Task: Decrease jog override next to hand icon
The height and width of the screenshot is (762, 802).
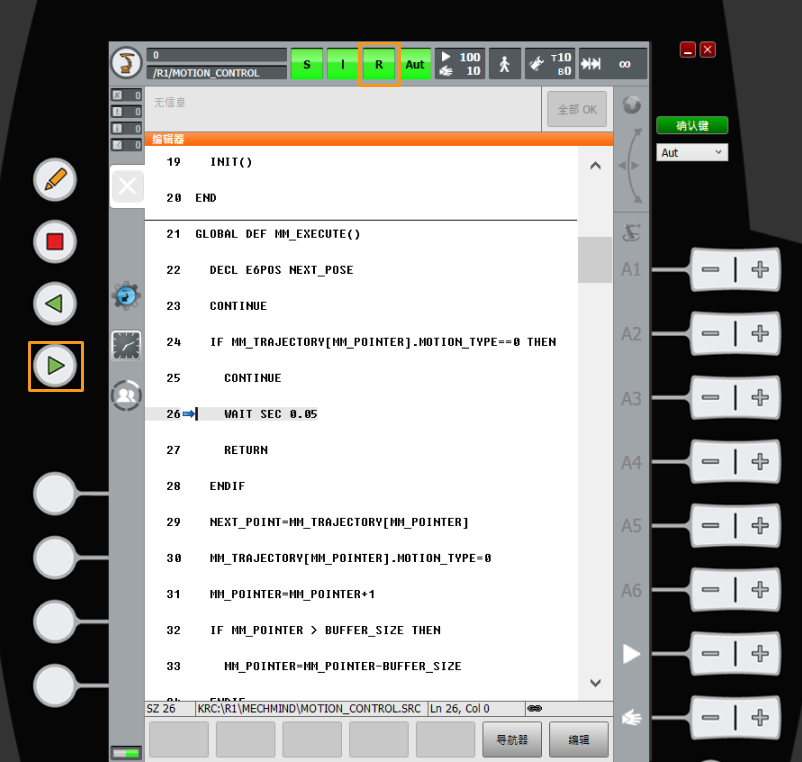Action: click(x=710, y=717)
